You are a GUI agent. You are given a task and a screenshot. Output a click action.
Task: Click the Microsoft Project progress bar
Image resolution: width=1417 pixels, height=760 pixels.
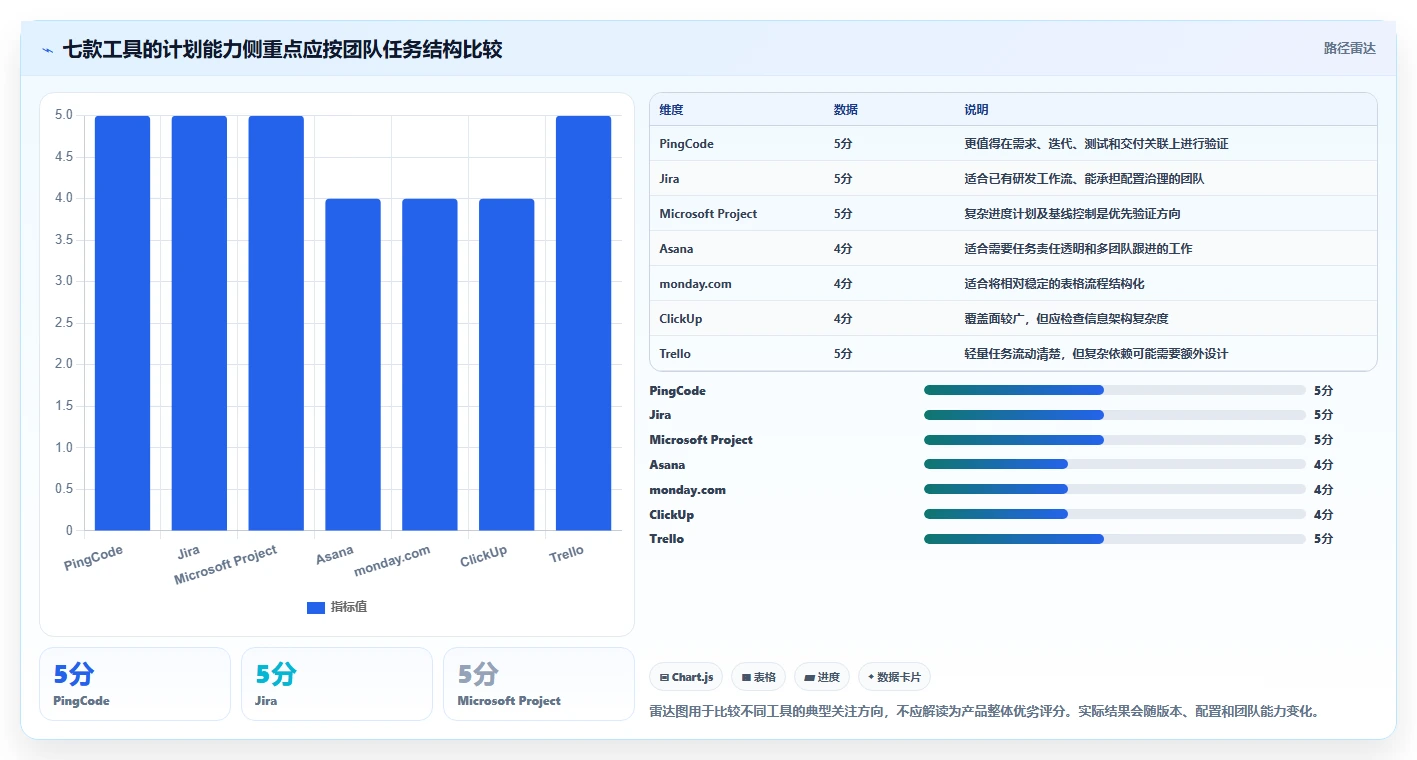(1115, 440)
